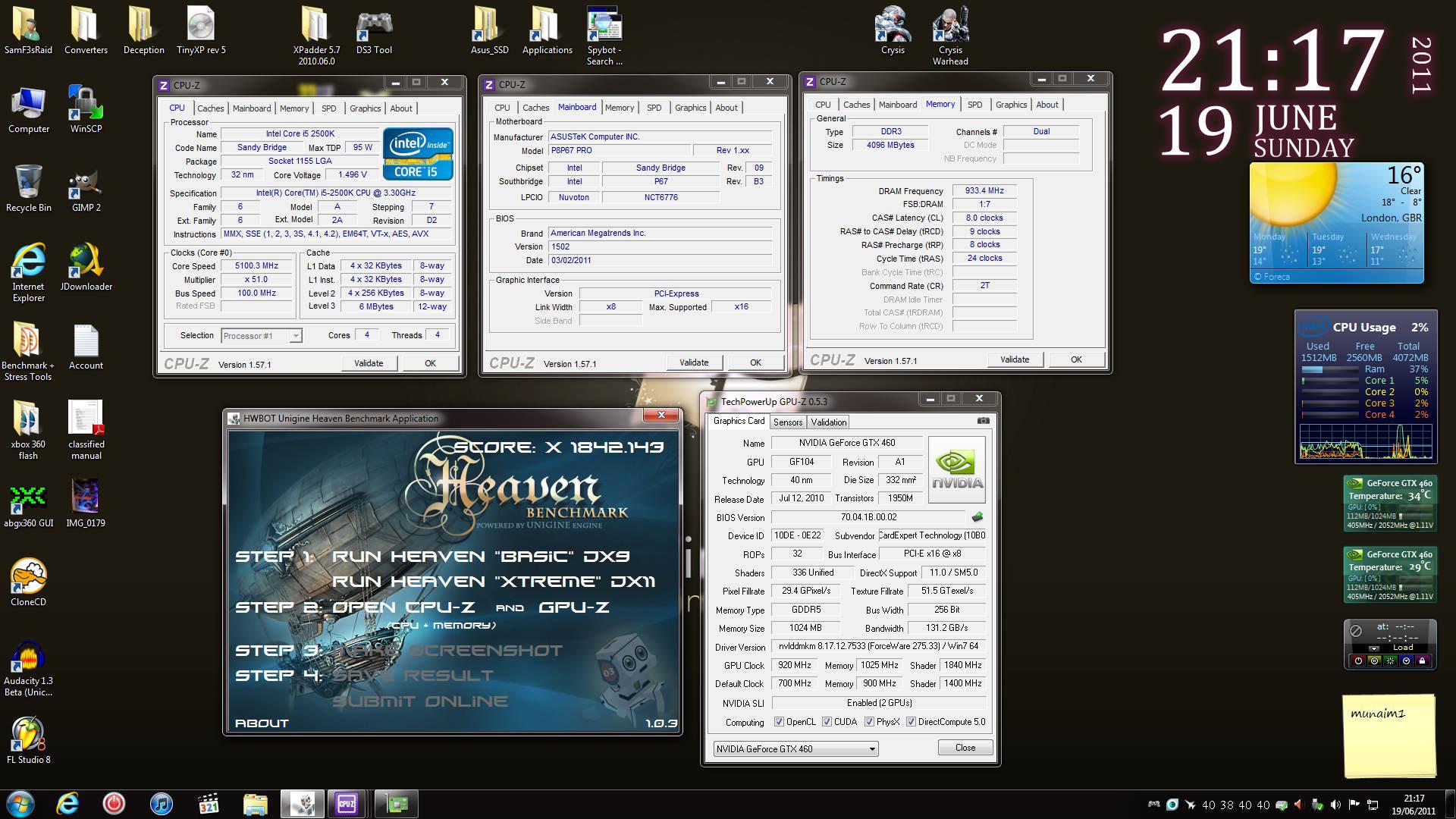1456x819 pixels.
Task: Click the Core Speed value 5100.3 MHz
Action: pyautogui.click(x=257, y=266)
